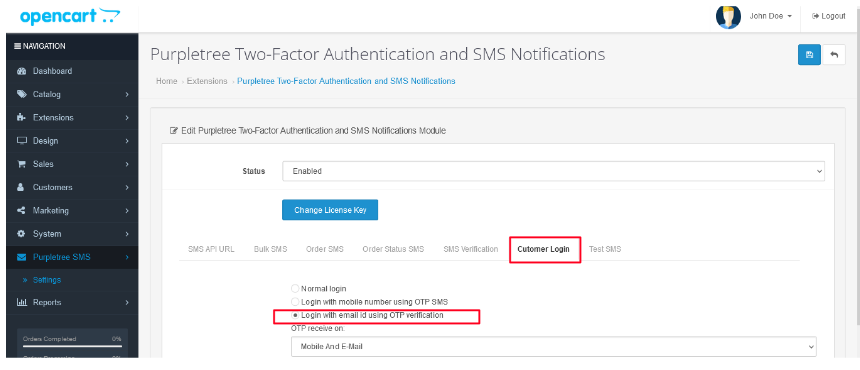Screen dimensions: 860x370
Task: Click the Marketing share icon
Action: [22, 210]
